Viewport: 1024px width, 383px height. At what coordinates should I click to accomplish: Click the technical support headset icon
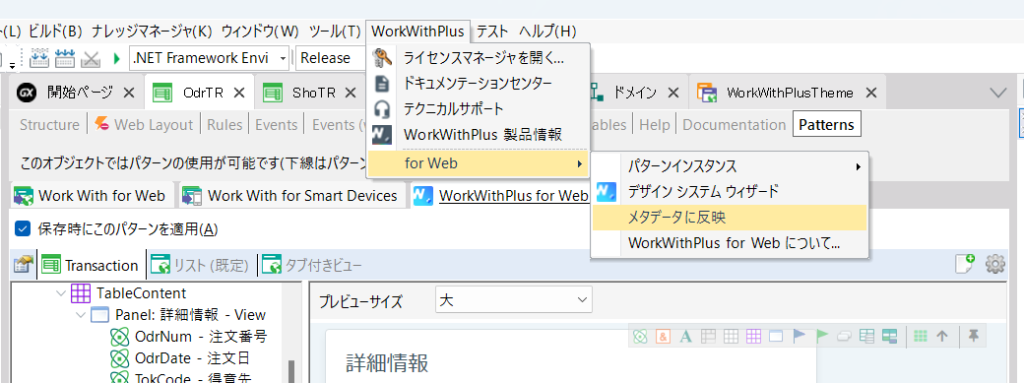pos(383,109)
